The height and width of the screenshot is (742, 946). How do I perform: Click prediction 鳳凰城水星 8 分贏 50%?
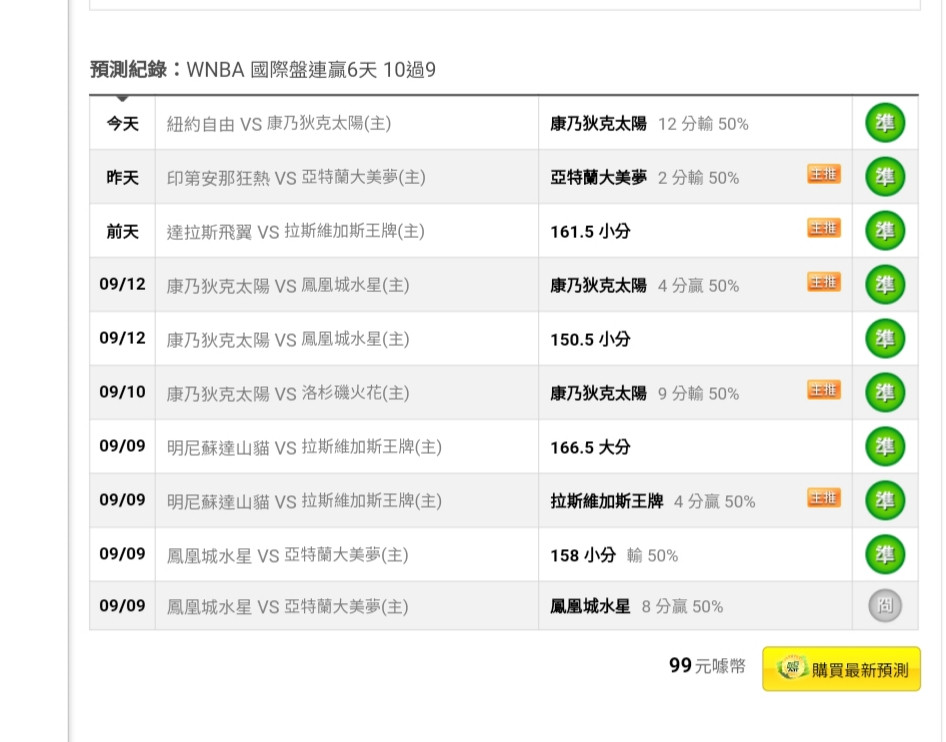coord(636,606)
